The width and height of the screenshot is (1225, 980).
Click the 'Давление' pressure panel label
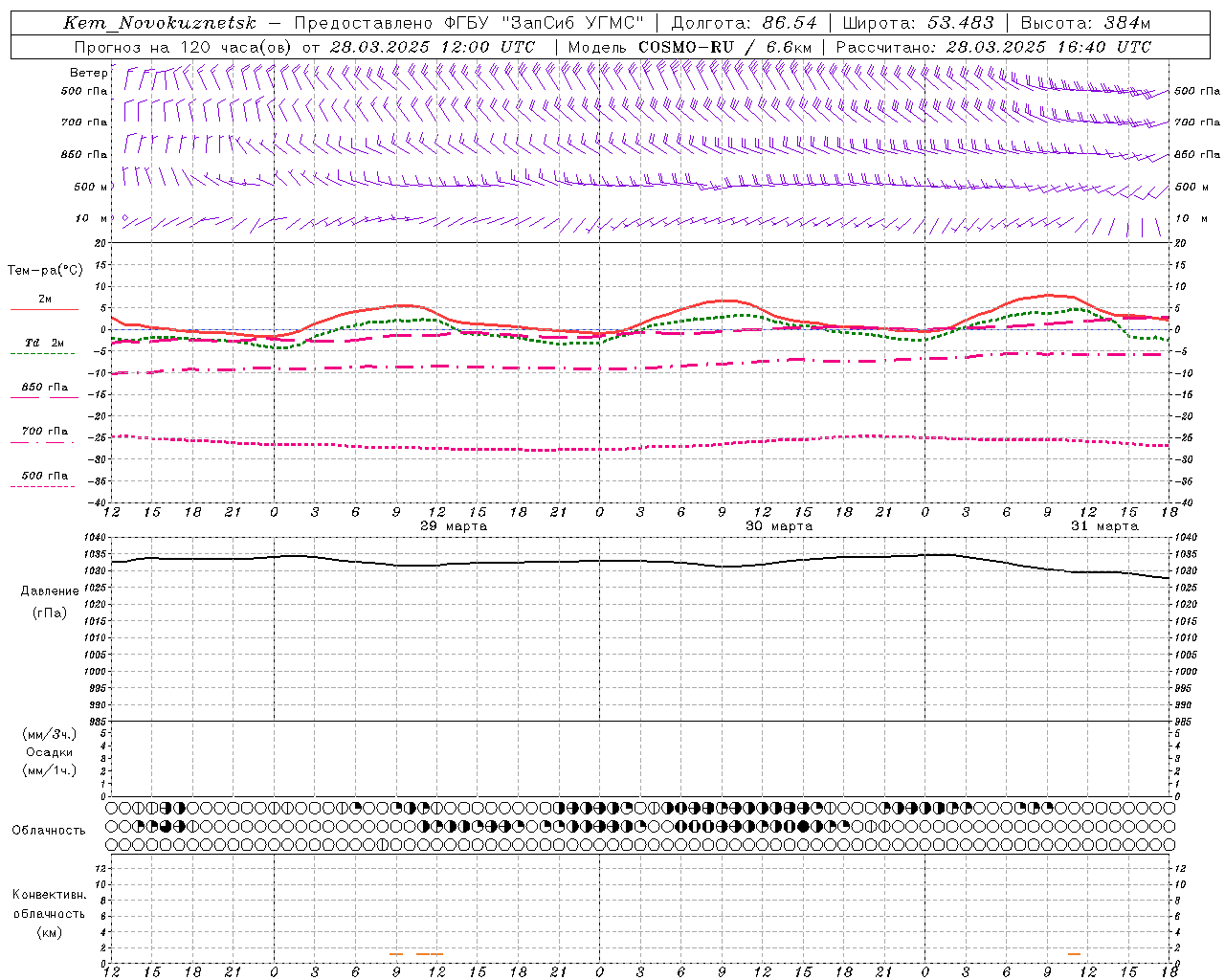pyautogui.click(x=50, y=591)
